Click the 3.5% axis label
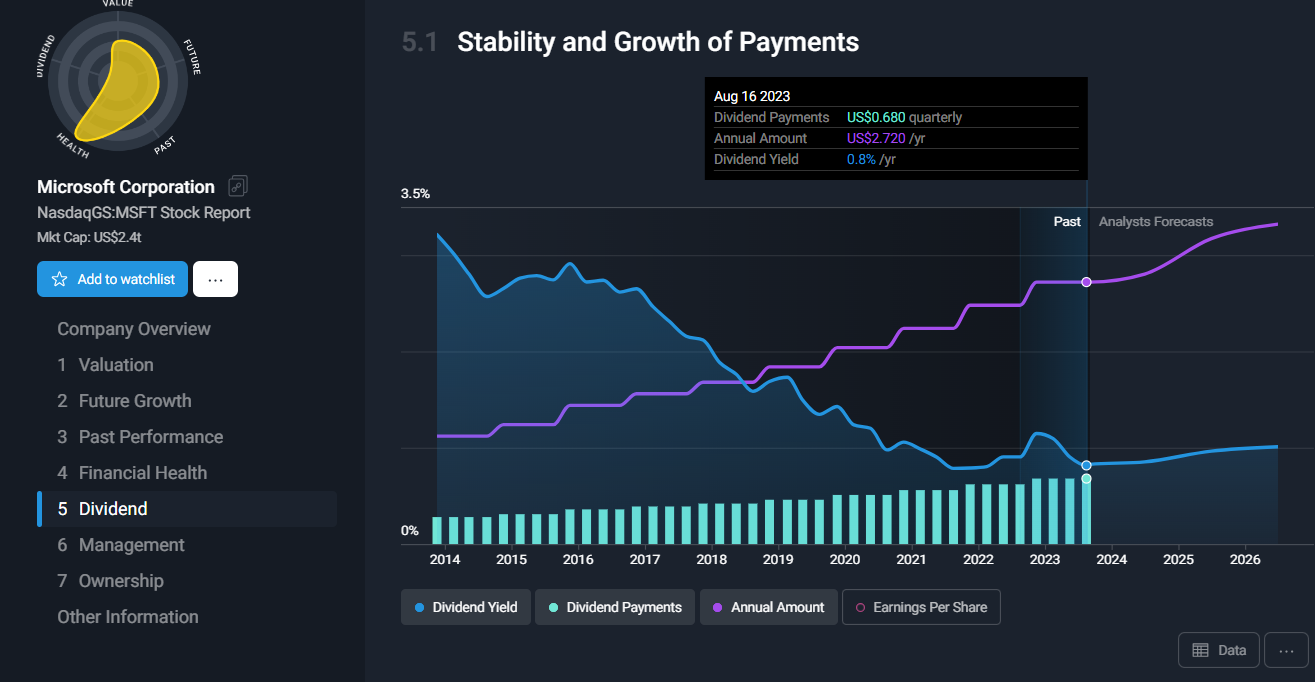The image size is (1315, 682). [x=416, y=193]
